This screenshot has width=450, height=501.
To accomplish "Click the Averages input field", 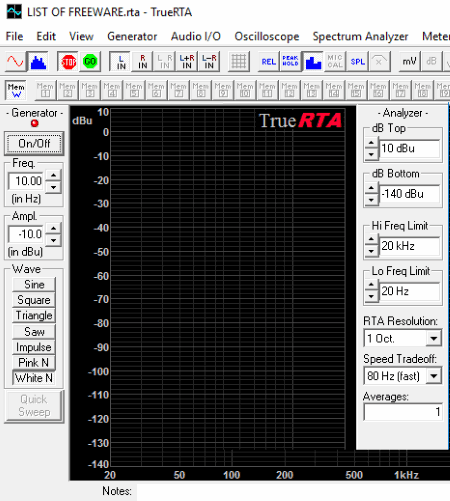I will point(403,412).
